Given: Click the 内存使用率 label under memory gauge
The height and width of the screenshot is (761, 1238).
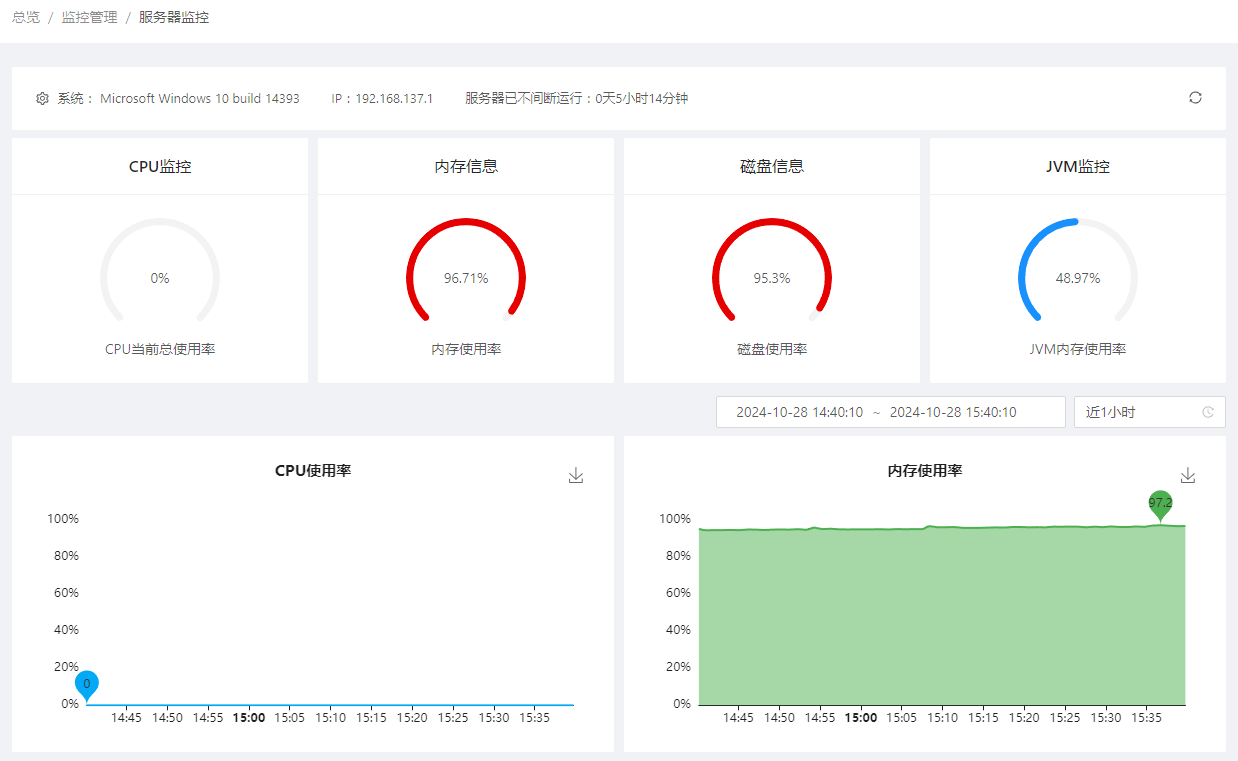Looking at the screenshot, I should (x=466, y=349).
